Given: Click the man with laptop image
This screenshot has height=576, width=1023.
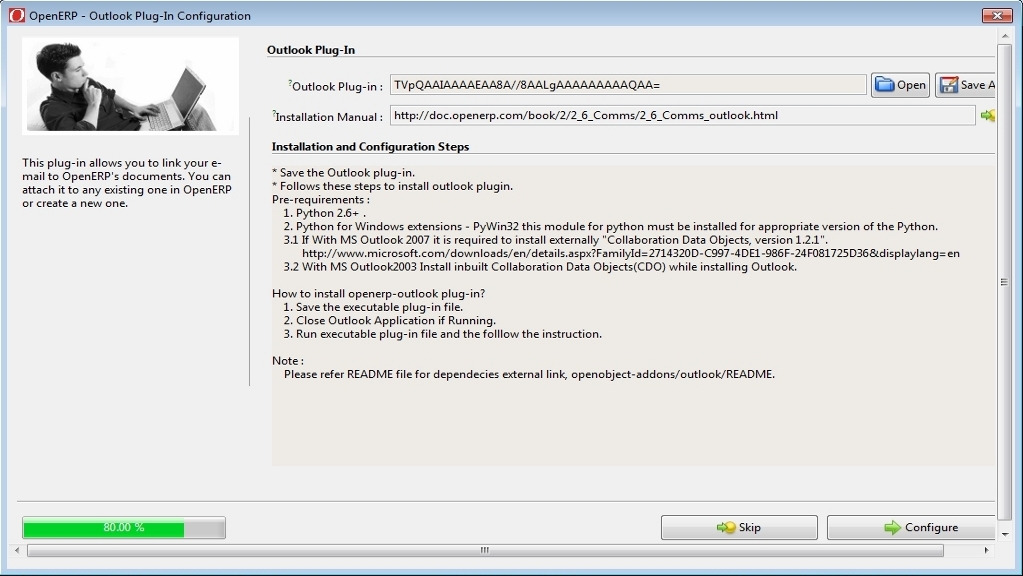Looking at the screenshot, I should (x=130, y=86).
